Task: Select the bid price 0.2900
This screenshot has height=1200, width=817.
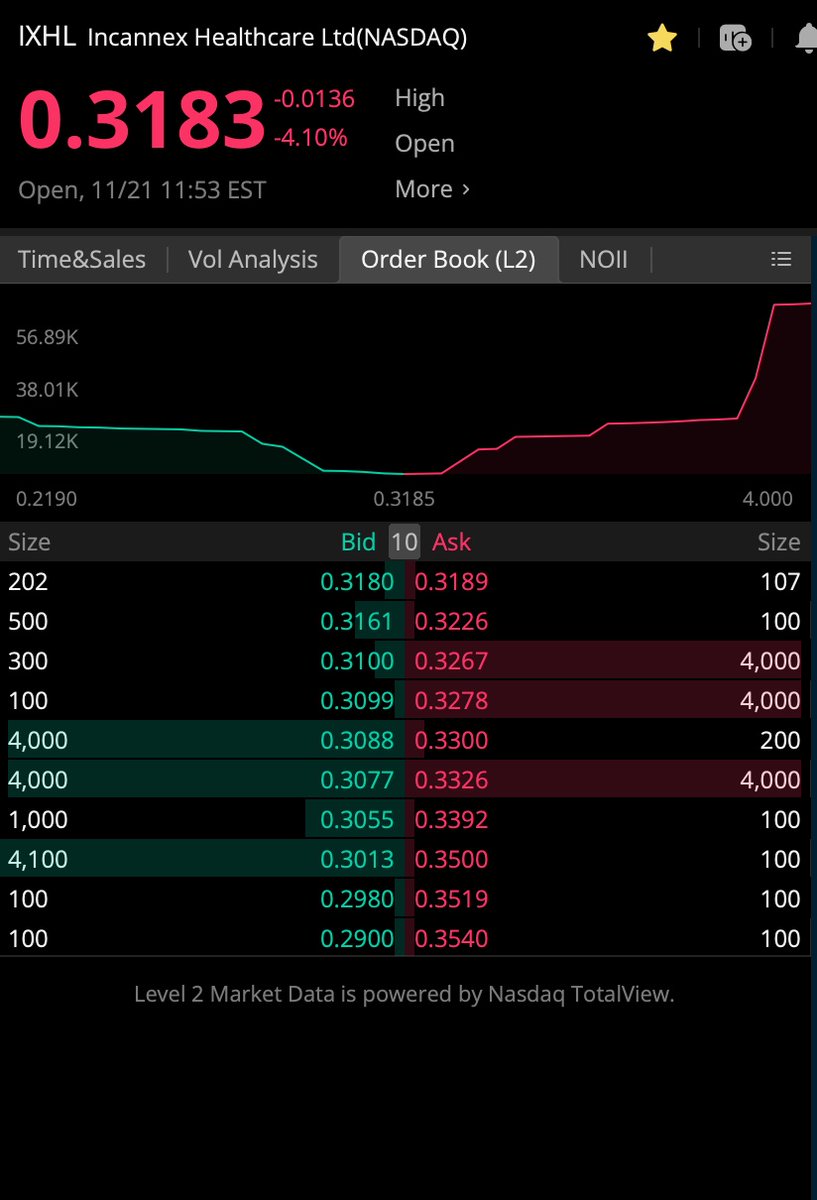Action: [x=357, y=938]
